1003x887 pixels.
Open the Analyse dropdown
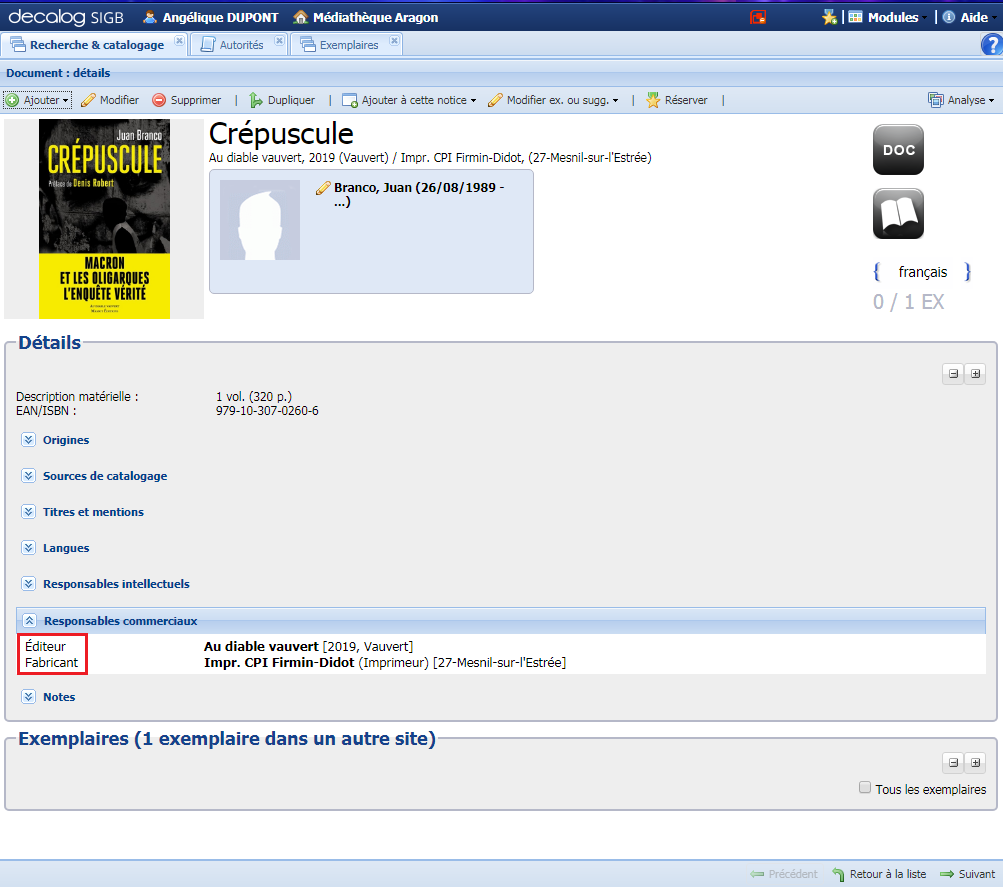click(x=961, y=99)
